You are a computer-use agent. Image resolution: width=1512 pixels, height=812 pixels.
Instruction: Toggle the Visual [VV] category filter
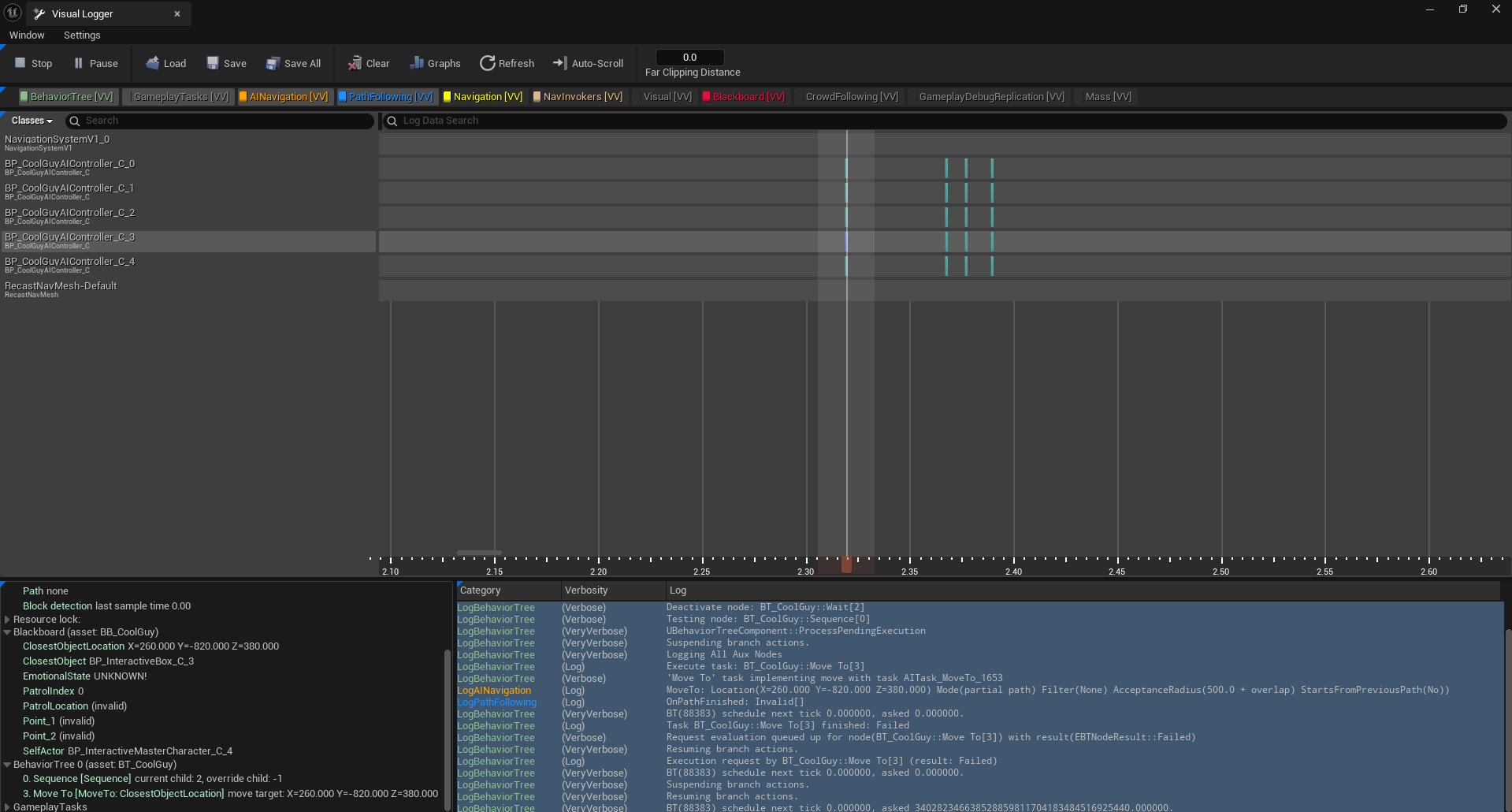663,96
